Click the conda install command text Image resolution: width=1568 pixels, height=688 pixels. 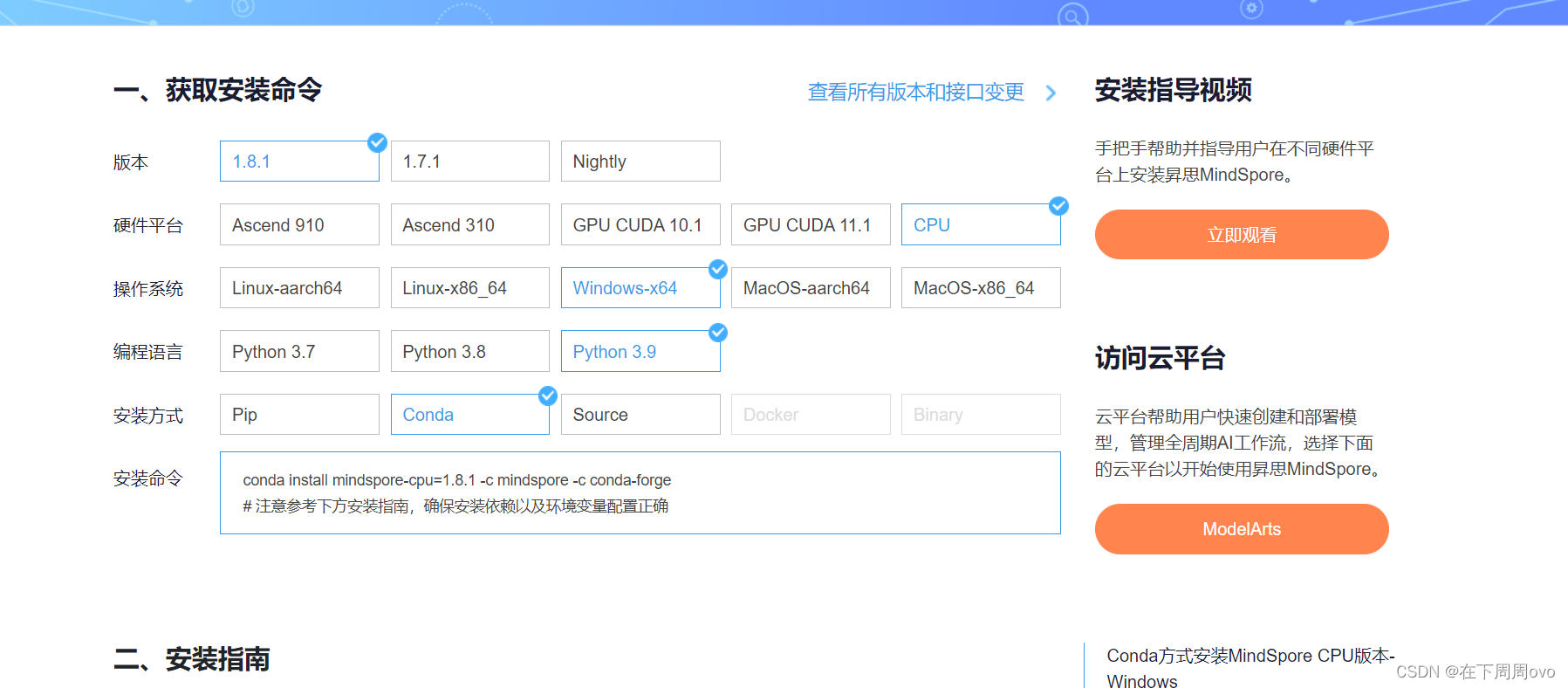pos(457,480)
